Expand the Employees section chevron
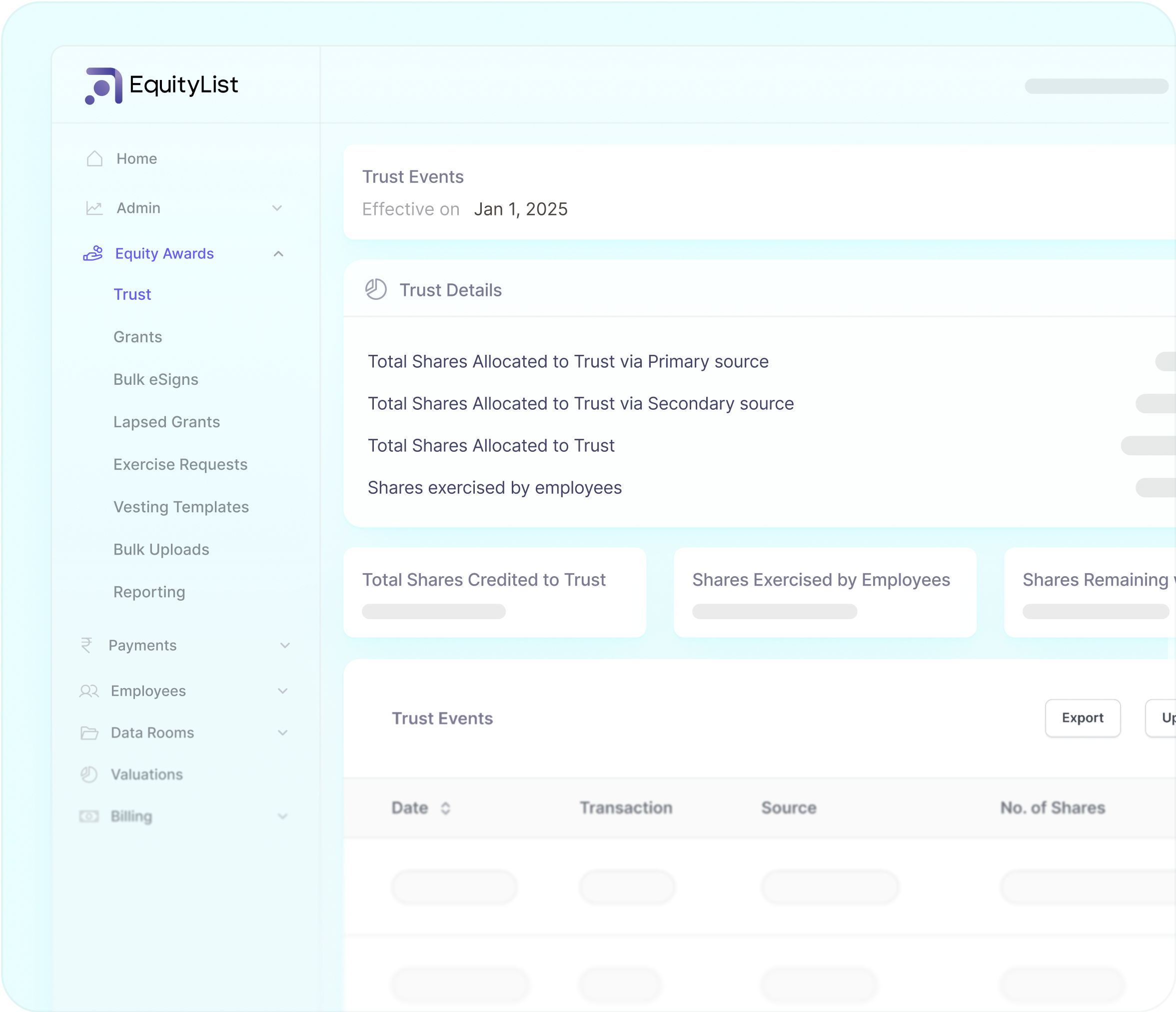1176x1012 pixels. pos(283,691)
